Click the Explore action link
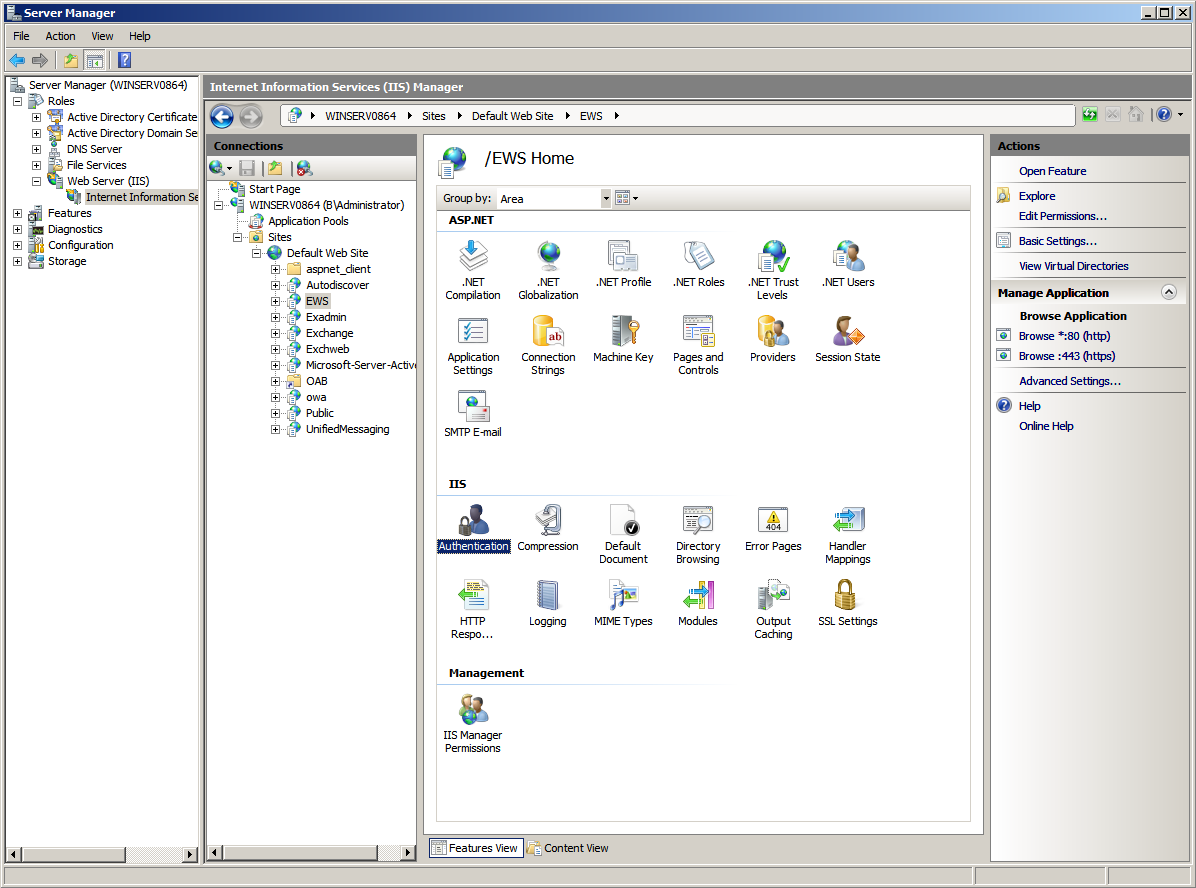This screenshot has height=888, width=1196. pos(1037,196)
